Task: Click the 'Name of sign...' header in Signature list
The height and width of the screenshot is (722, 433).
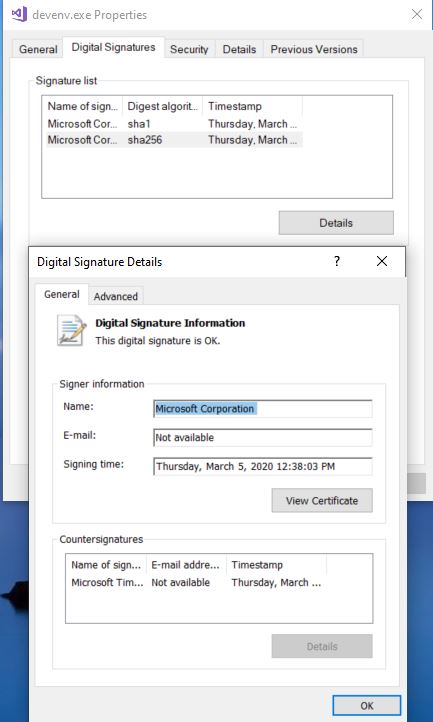Action: click(x=83, y=106)
